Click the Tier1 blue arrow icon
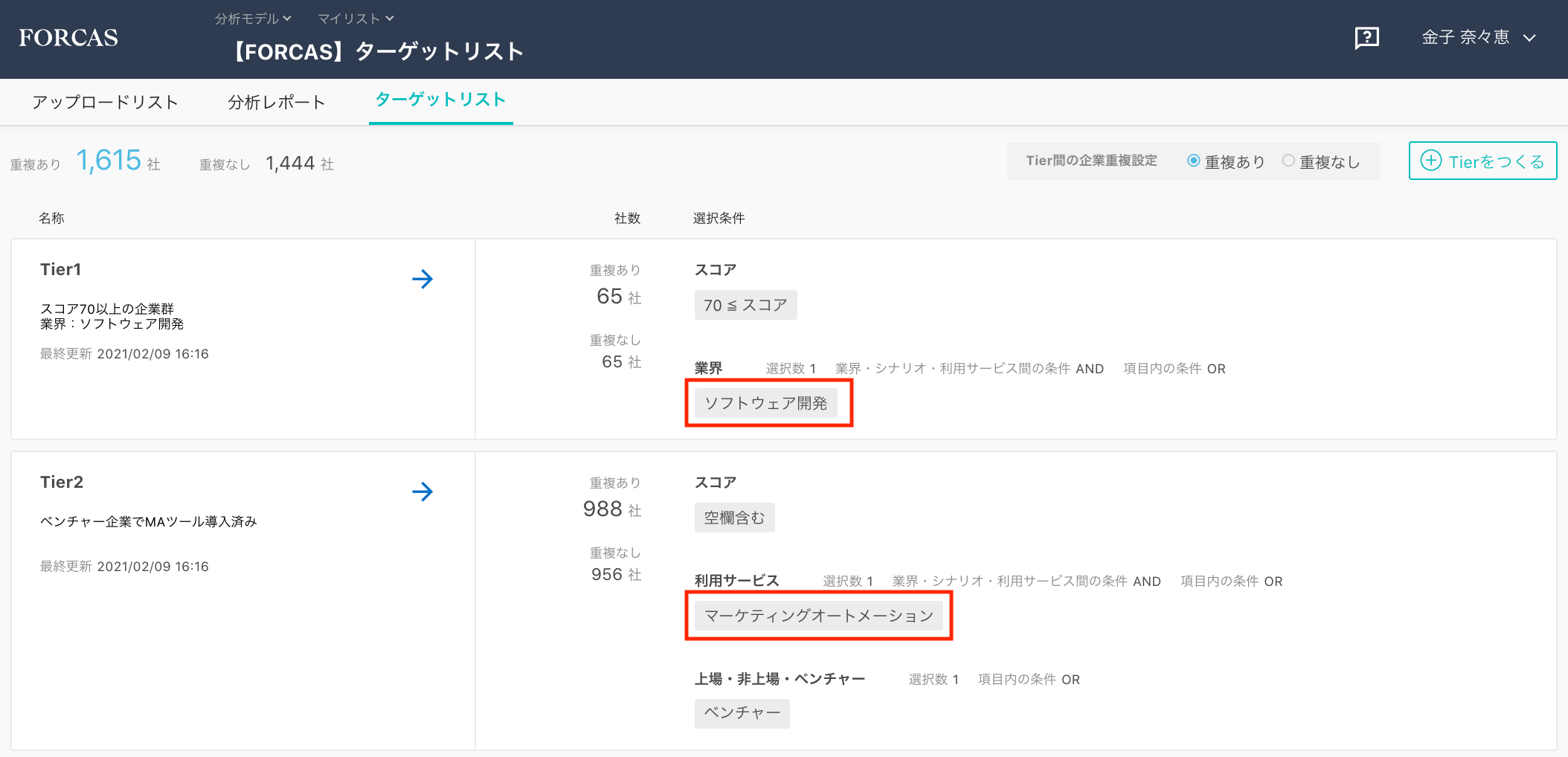 (x=422, y=279)
